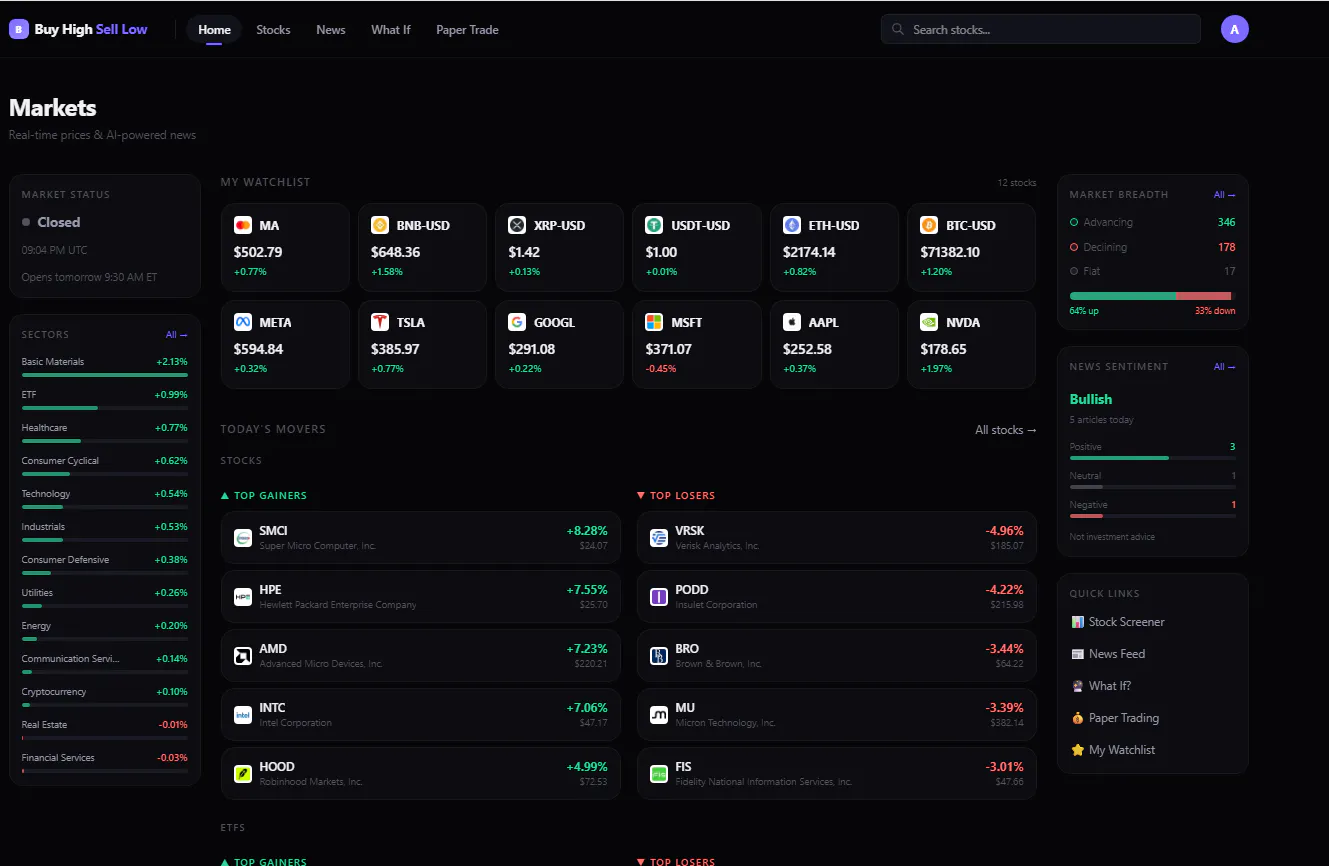The width and height of the screenshot is (1329, 866).
Task: Select the Real Estate sector row label
Action: [x=44, y=725]
